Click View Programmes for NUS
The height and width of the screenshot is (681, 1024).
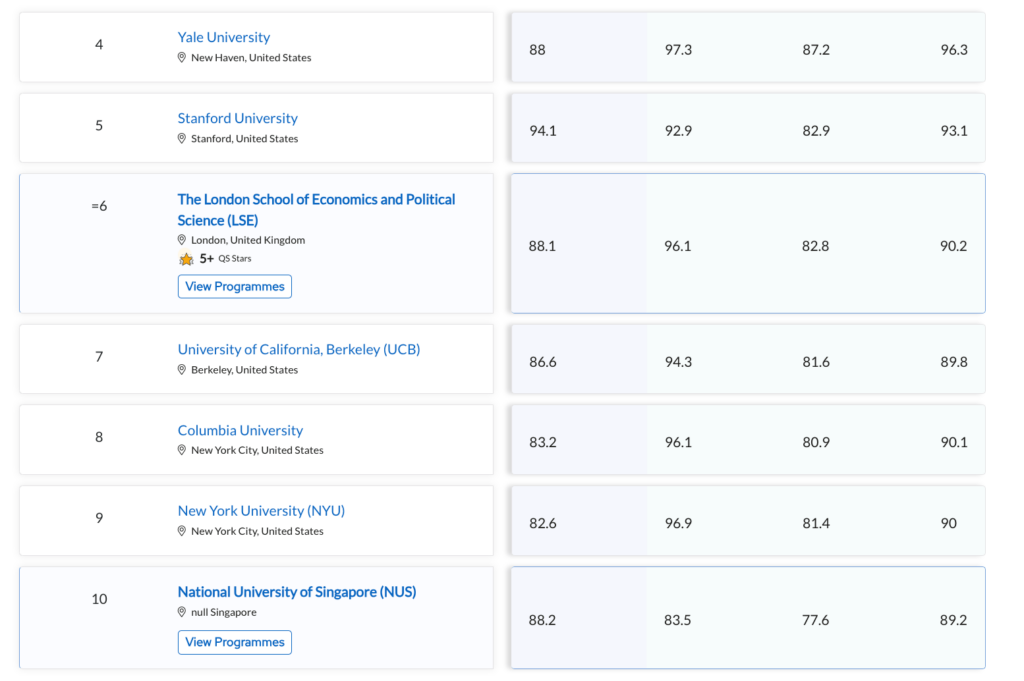coord(234,642)
